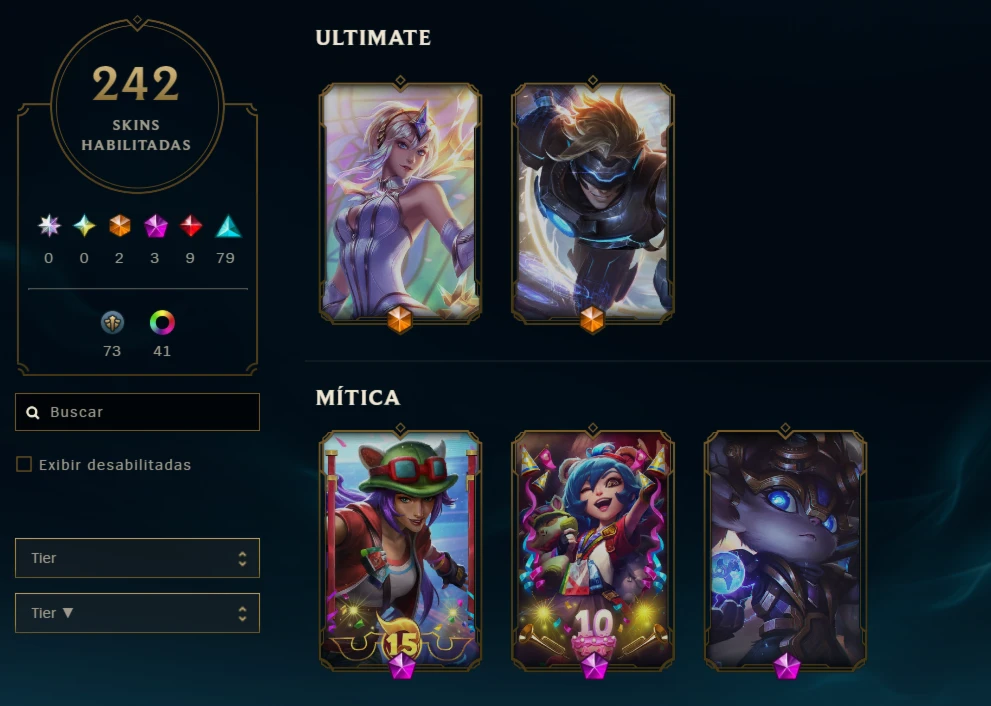Image resolution: width=991 pixels, height=706 pixels.
Task: Open the blue-eyed yordle mythic skin card
Action: point(785,551)
